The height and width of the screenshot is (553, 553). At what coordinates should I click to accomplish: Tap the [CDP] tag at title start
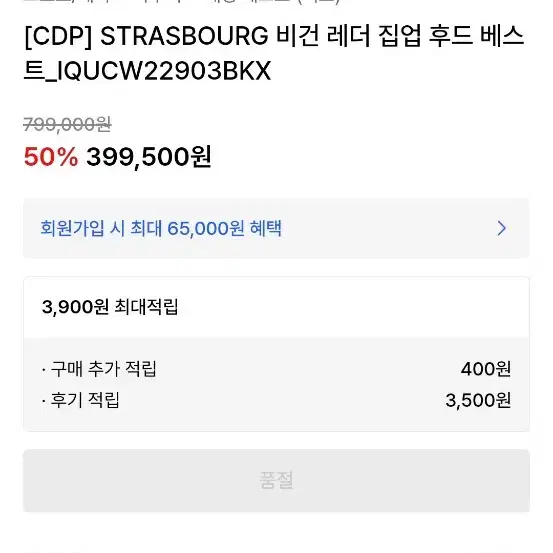coord(59,36)
